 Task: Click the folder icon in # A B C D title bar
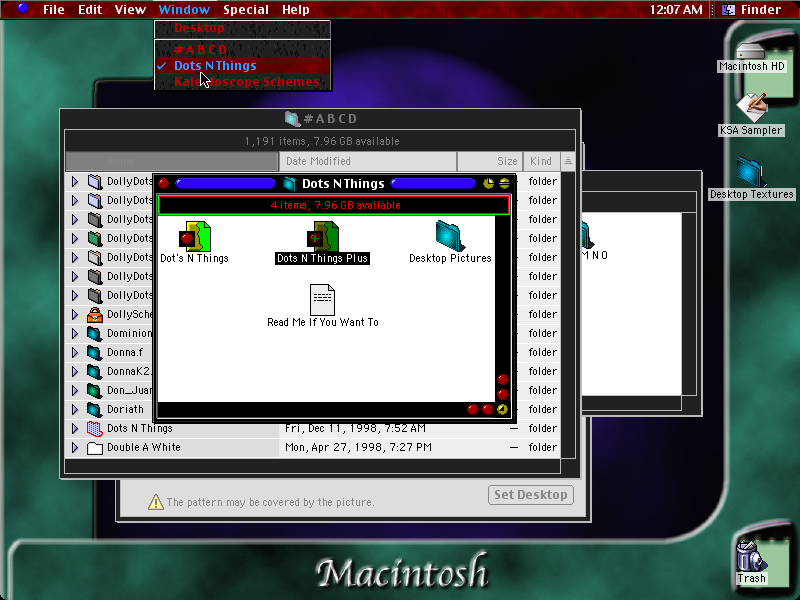[x=292, y=119]
